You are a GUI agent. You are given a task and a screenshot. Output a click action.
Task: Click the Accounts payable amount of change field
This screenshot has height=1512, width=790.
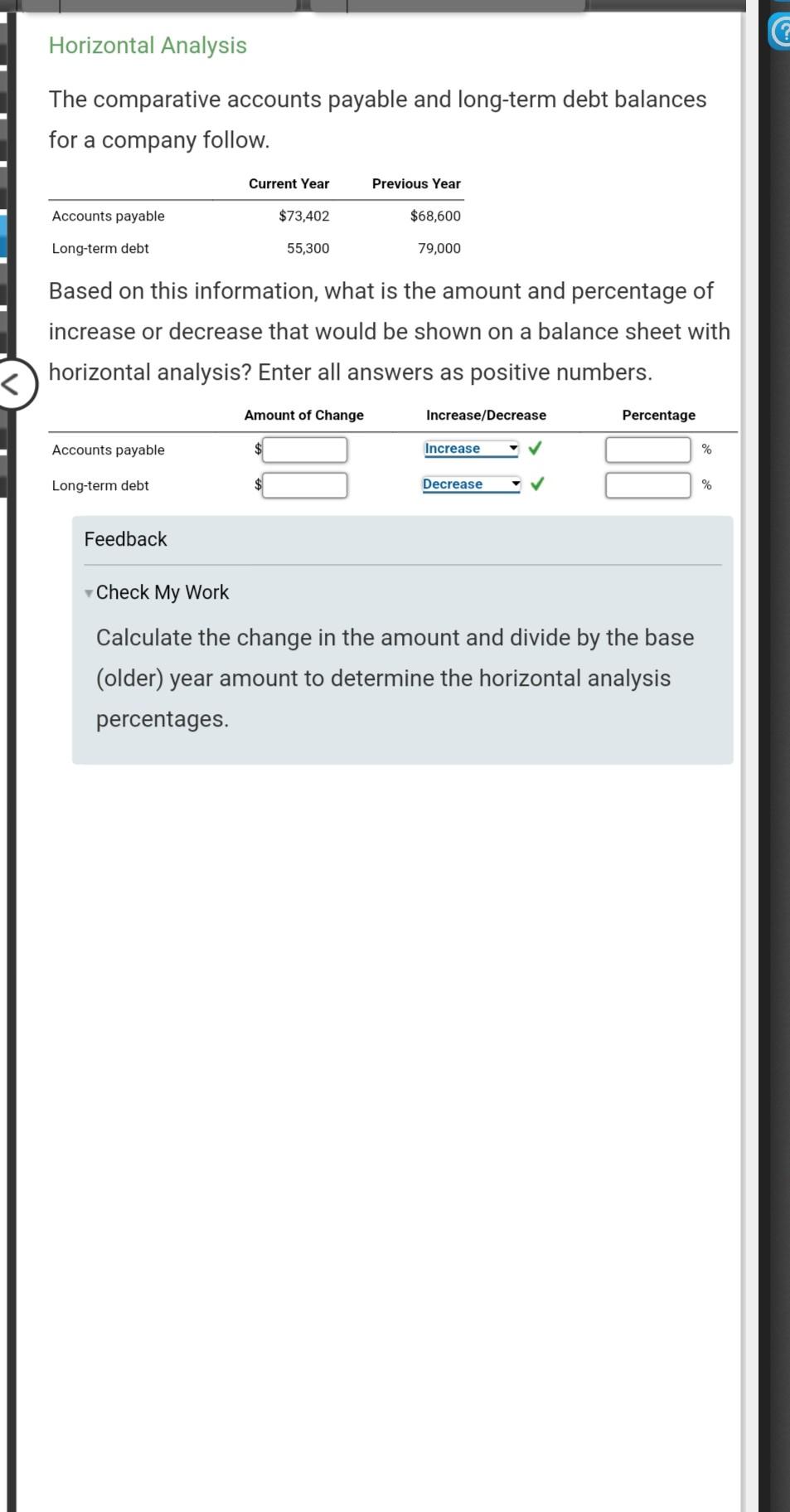305,450
